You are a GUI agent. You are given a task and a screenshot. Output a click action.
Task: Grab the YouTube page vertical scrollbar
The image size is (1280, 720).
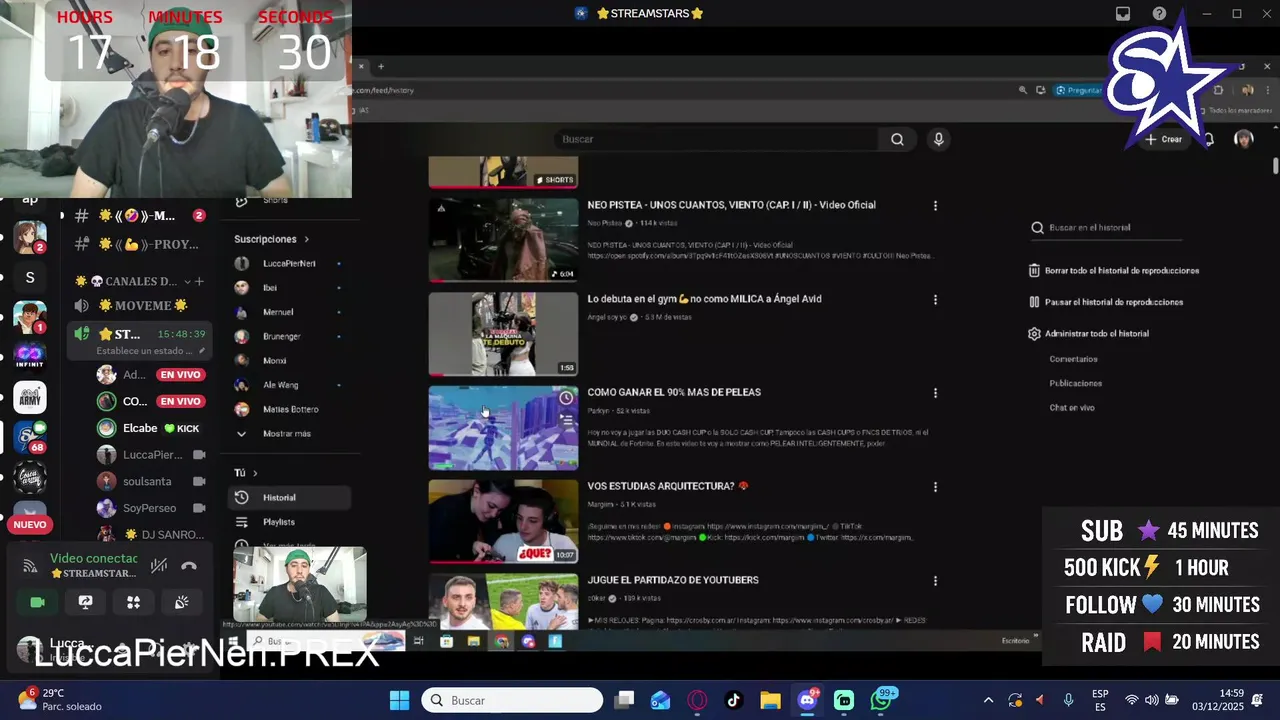click(x=1275, y=165)
